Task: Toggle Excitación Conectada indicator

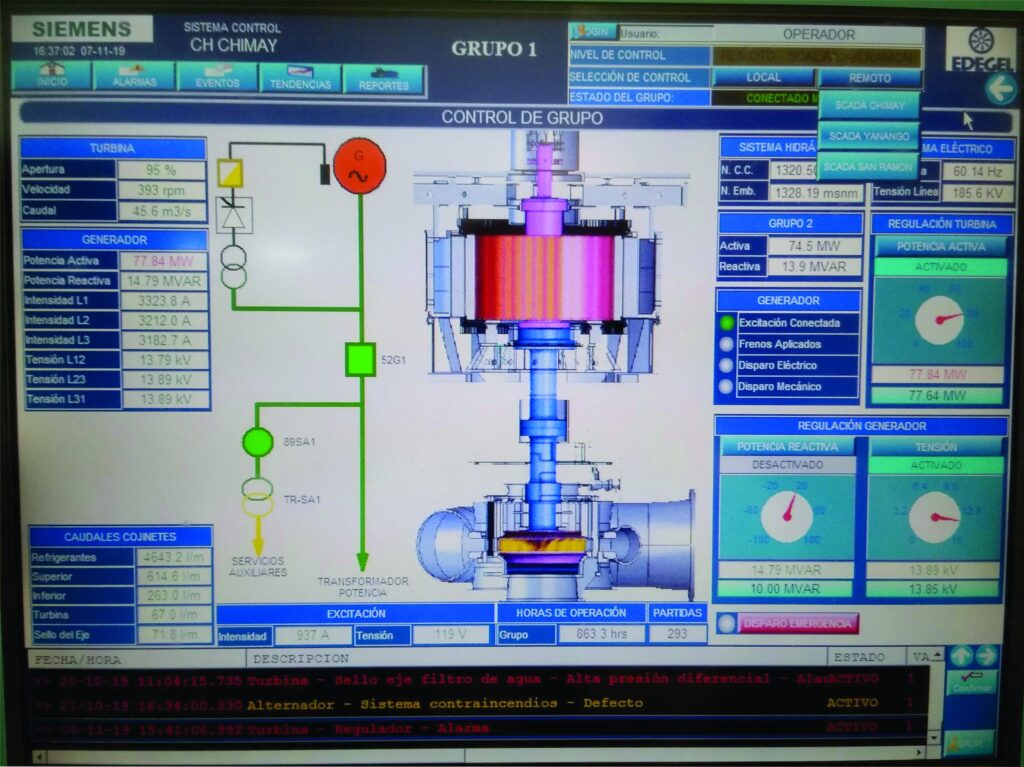Action: click(726, 323)
